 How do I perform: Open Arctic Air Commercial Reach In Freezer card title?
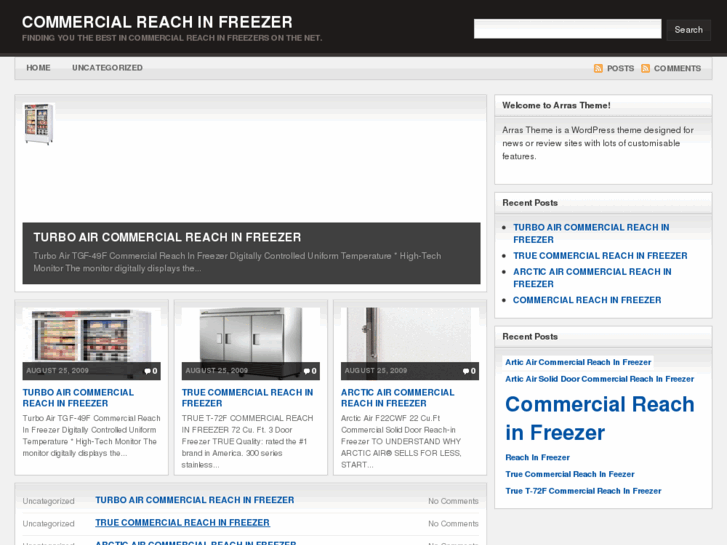point(398,398)
